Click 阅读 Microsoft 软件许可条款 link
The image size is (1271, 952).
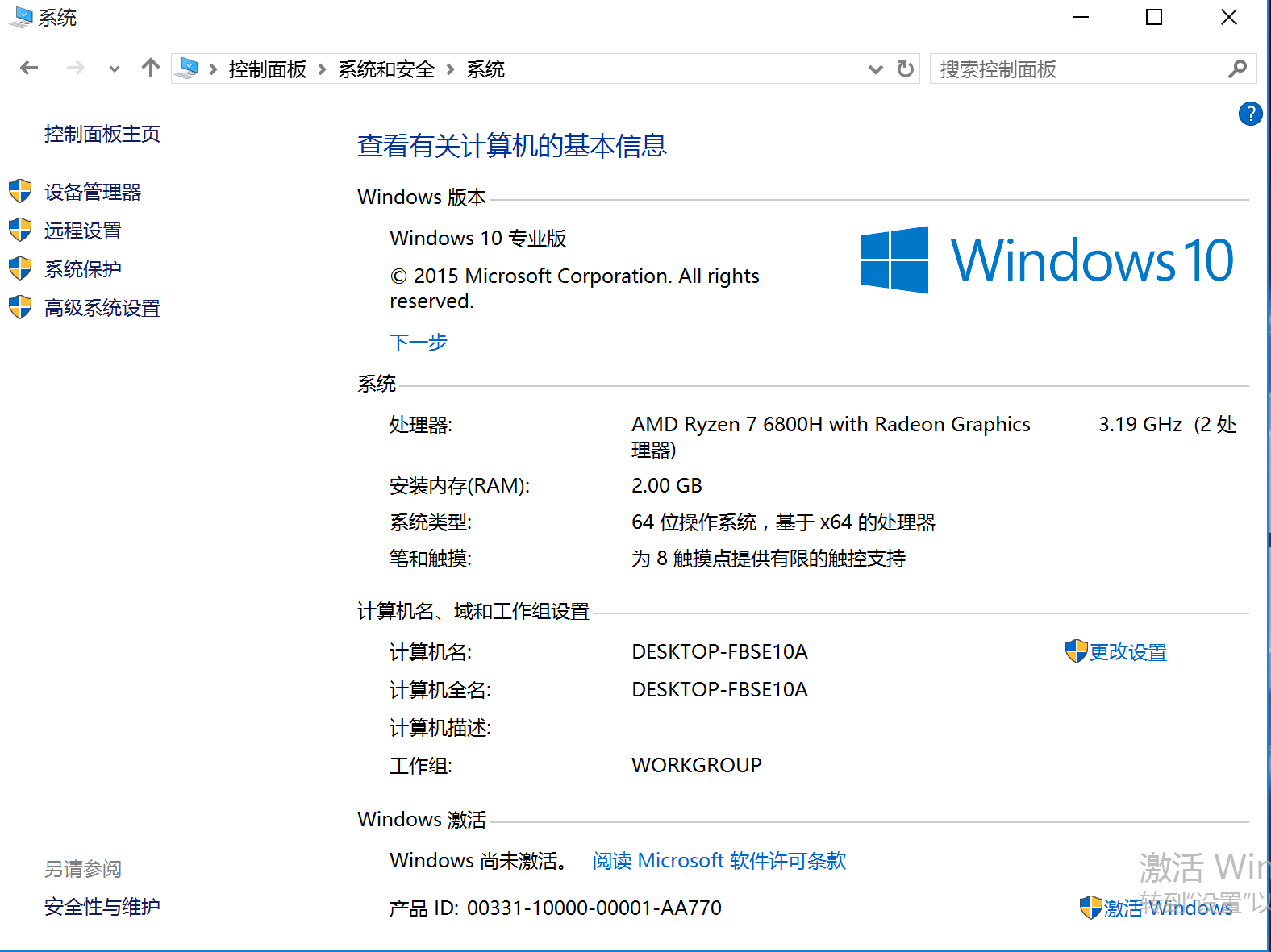click(719, 861)
